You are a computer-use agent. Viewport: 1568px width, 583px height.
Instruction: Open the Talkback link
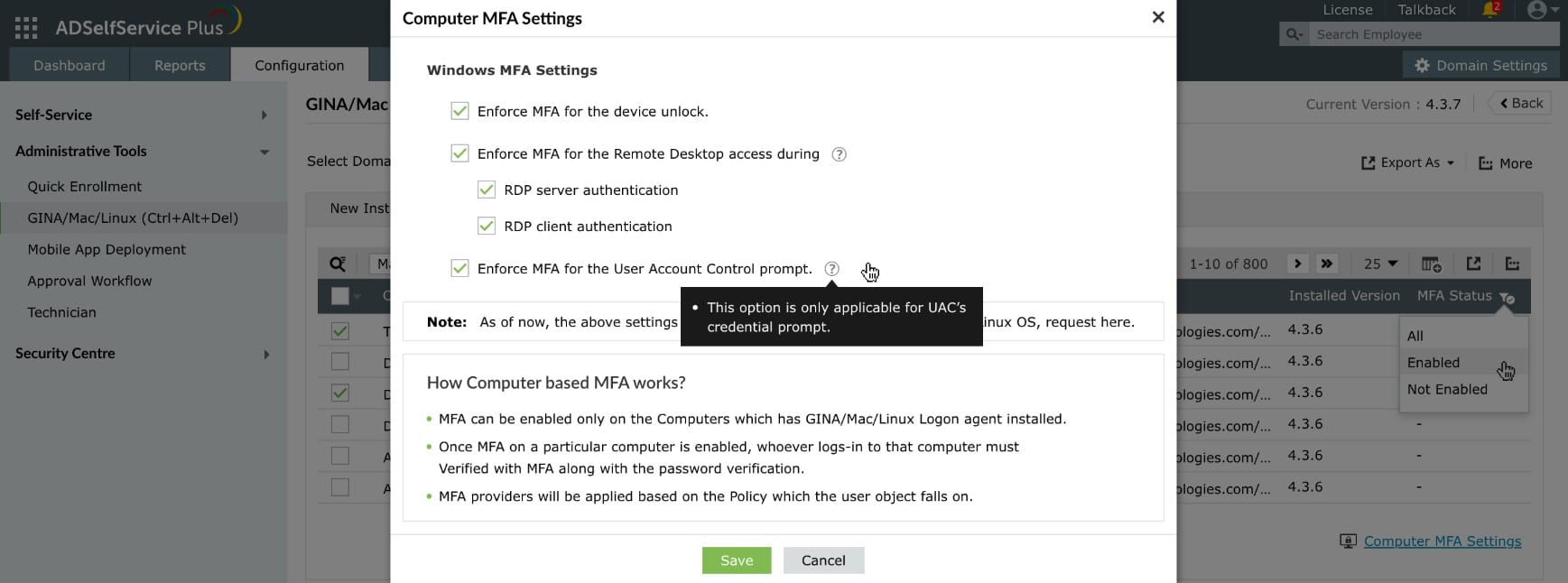click(x=1426, y=10)
